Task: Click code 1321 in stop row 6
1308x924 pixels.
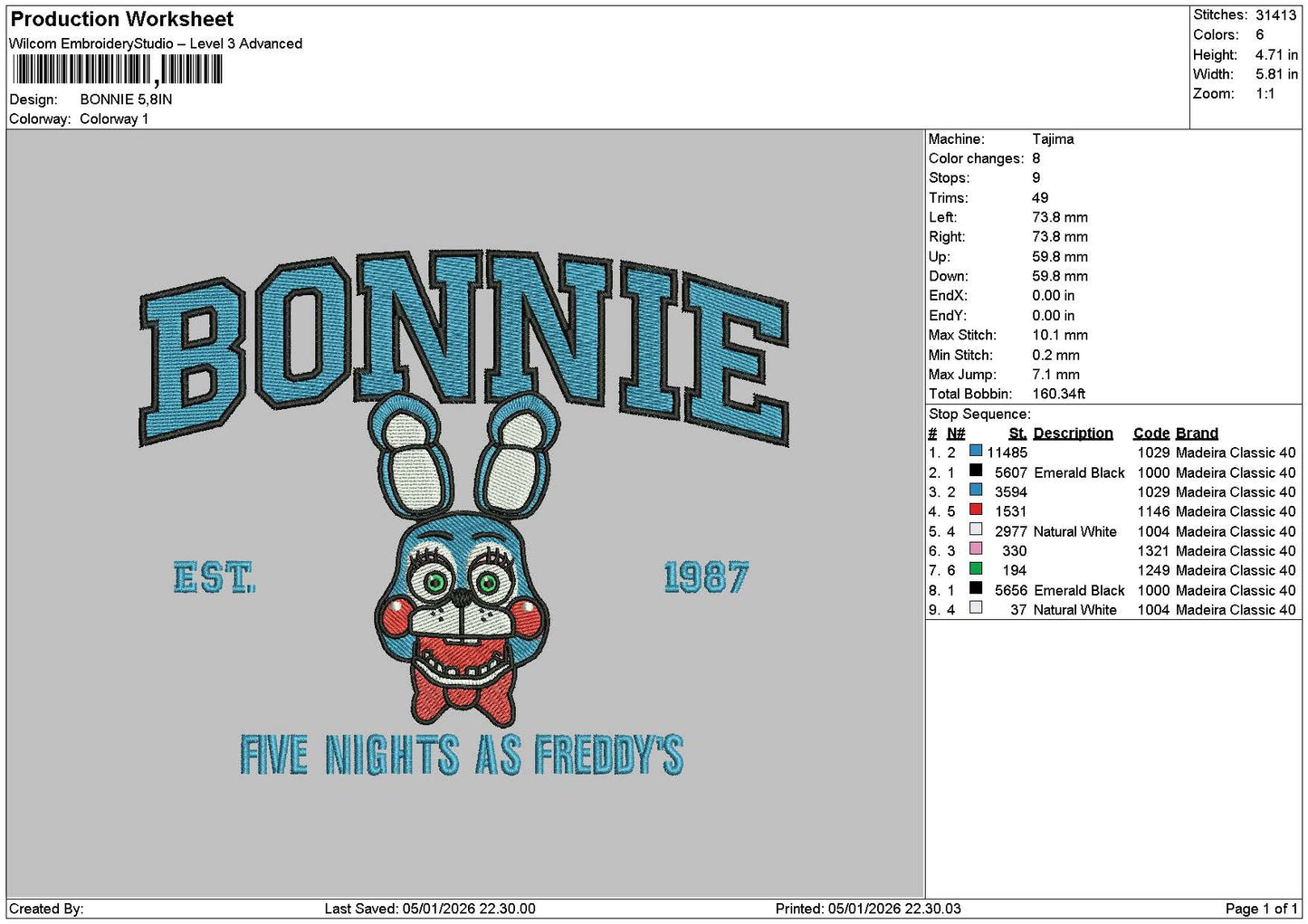Action: coord(1153,551)
